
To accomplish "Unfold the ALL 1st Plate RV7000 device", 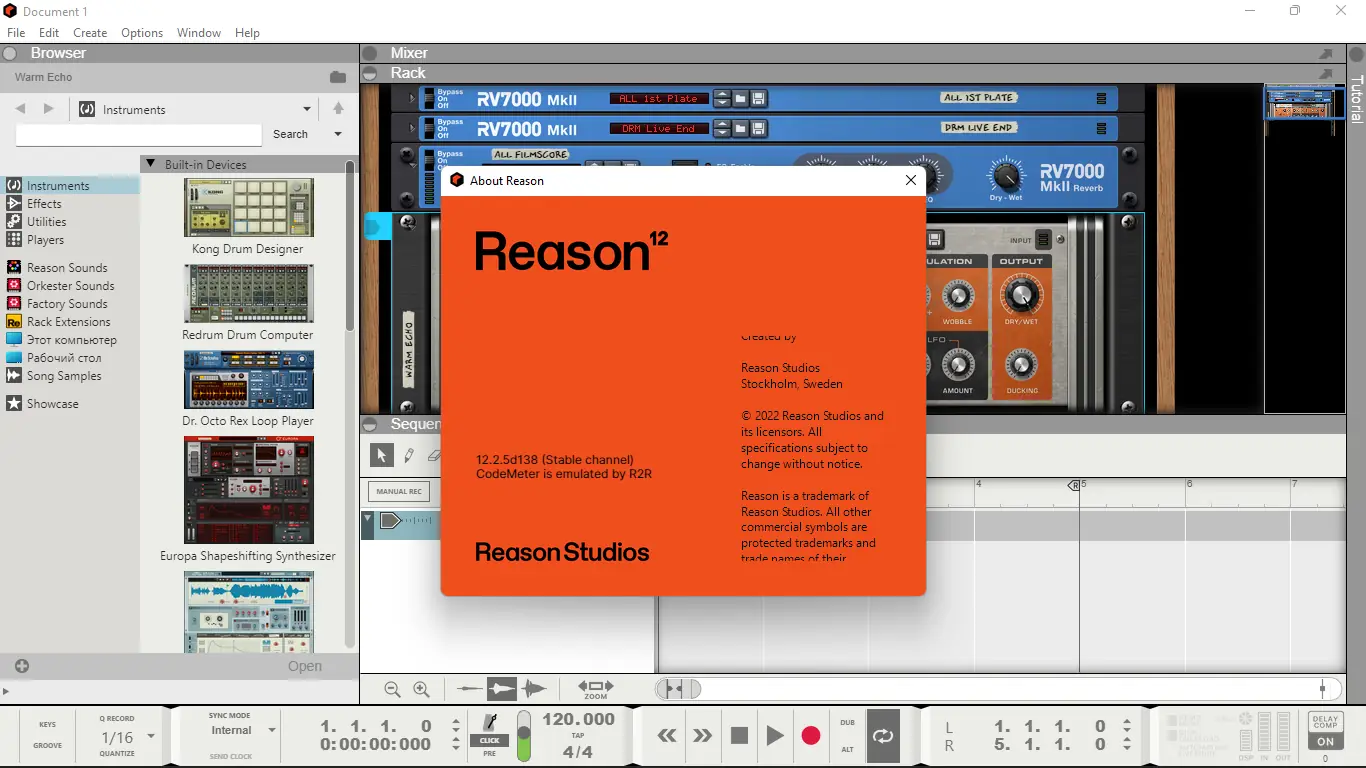I will (411, 99).
